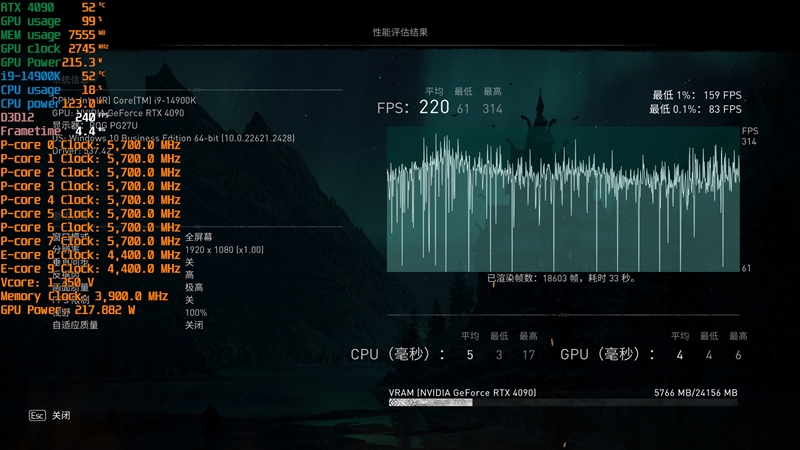Image resolution: width=800 pixels, height=450 pixels.
Task: Click the GPU Power 217.882 W row
Action: [68, 310]
